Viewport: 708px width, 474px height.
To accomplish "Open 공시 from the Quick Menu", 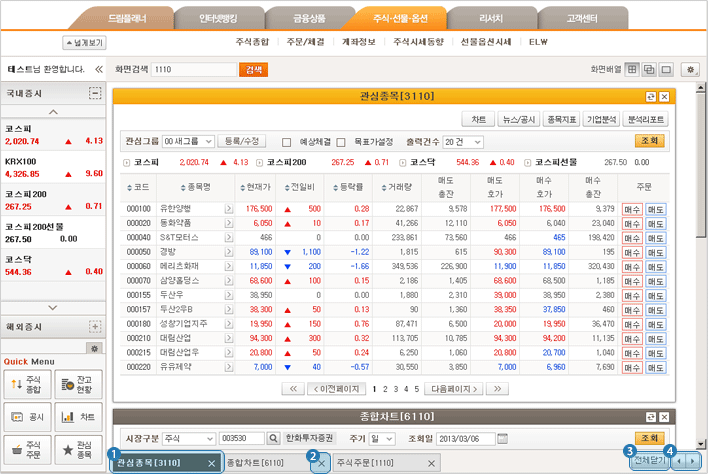I will point(28,417).
